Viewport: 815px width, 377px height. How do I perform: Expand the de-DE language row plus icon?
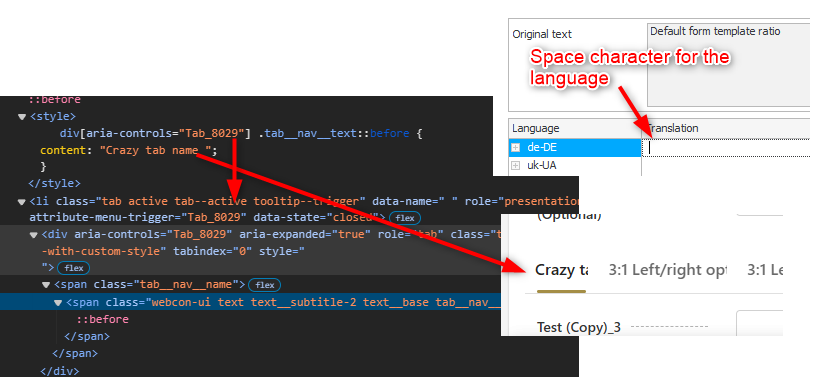click(x=516, y=148)
